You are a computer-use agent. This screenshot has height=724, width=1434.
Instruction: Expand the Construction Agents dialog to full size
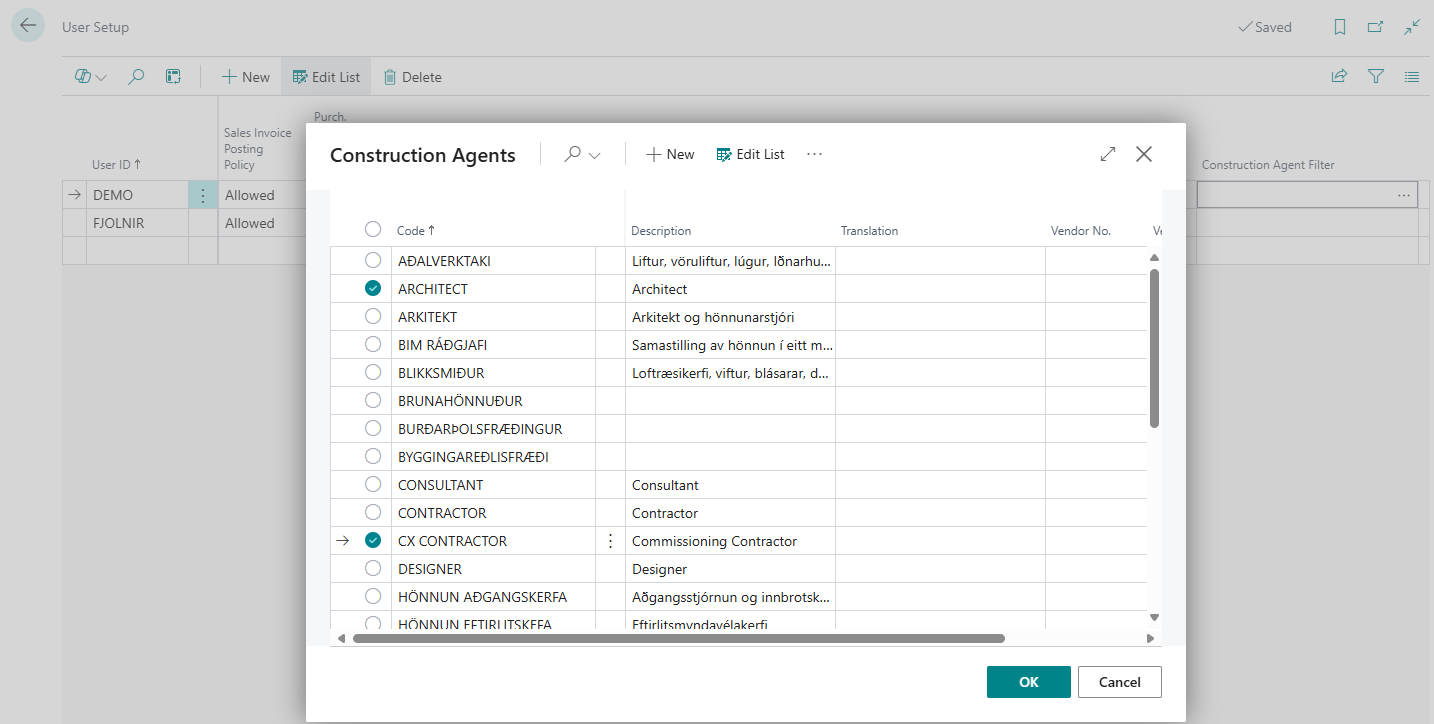(1107, 154)
